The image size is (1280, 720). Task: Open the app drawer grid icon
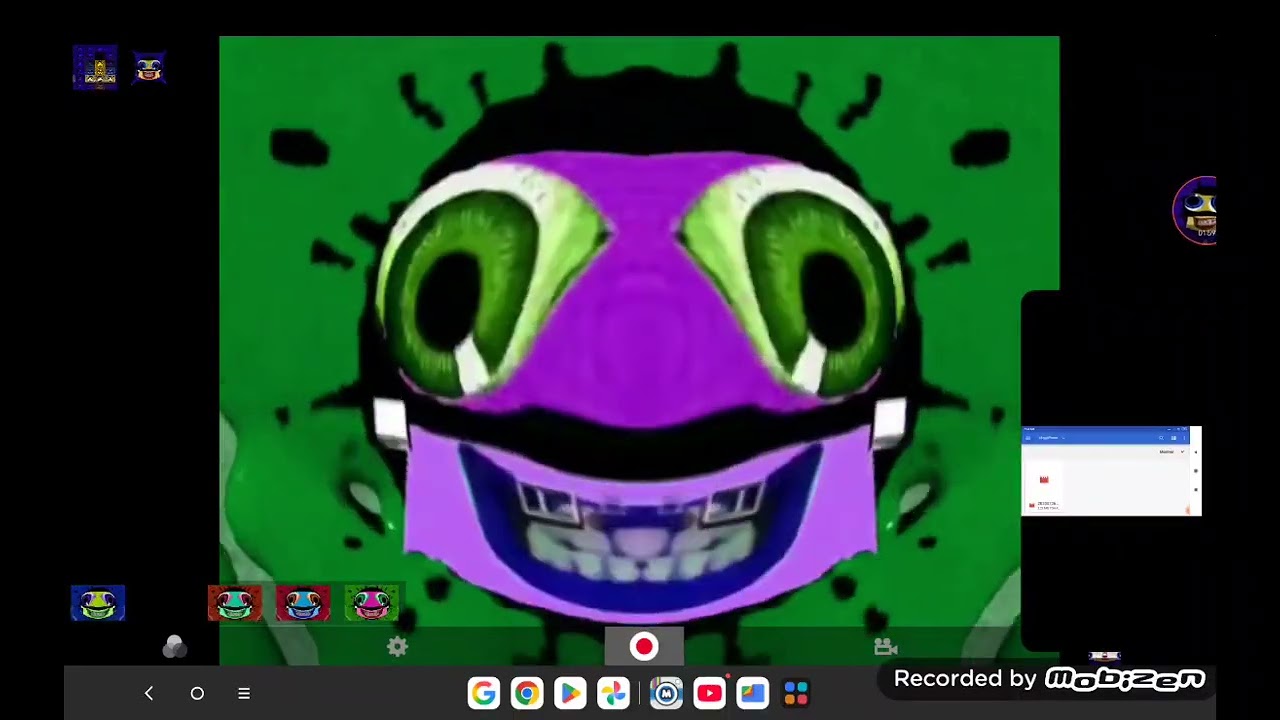(796, 693)
